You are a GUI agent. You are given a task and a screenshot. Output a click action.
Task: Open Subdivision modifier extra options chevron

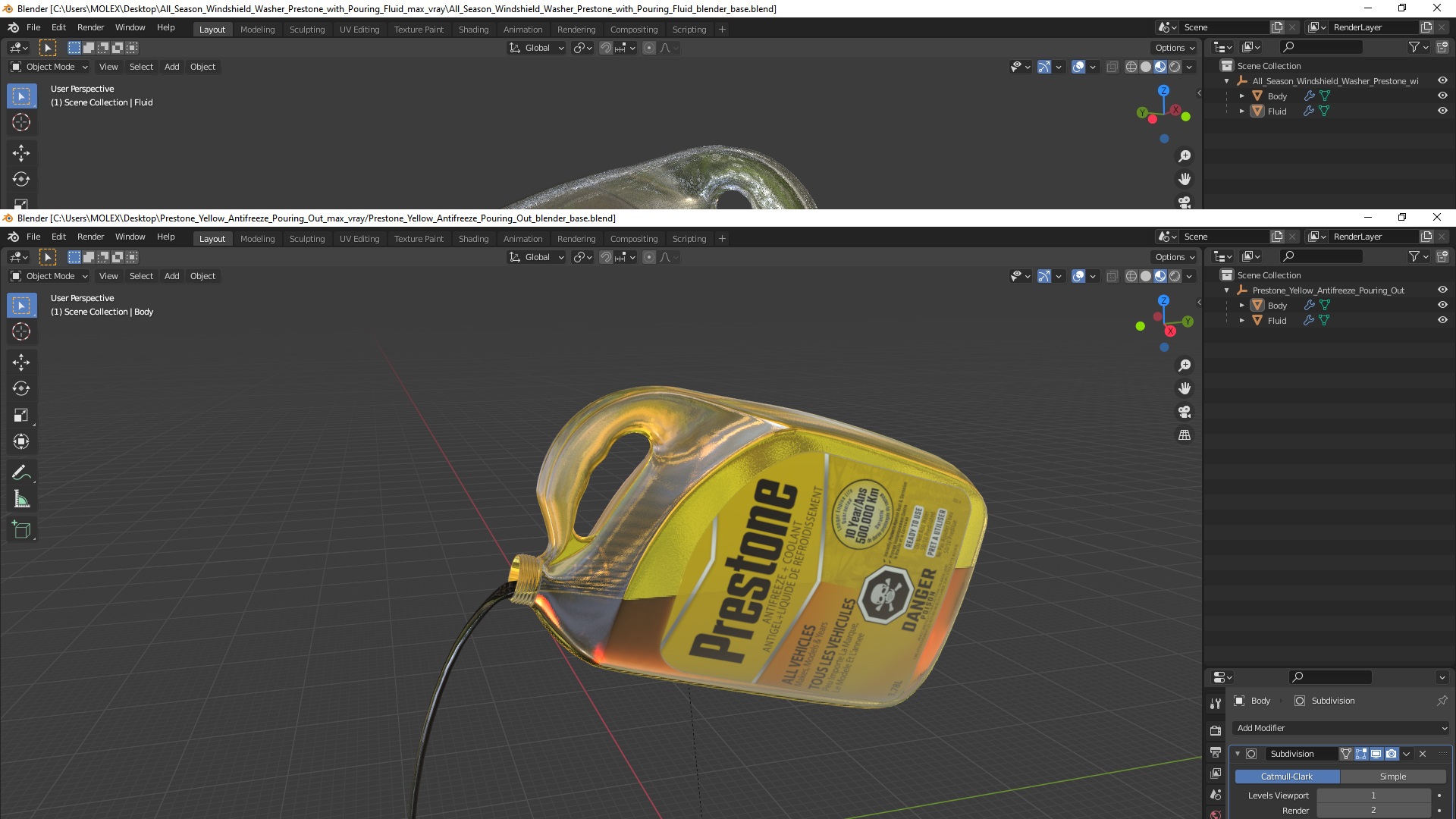point(1407,754)
